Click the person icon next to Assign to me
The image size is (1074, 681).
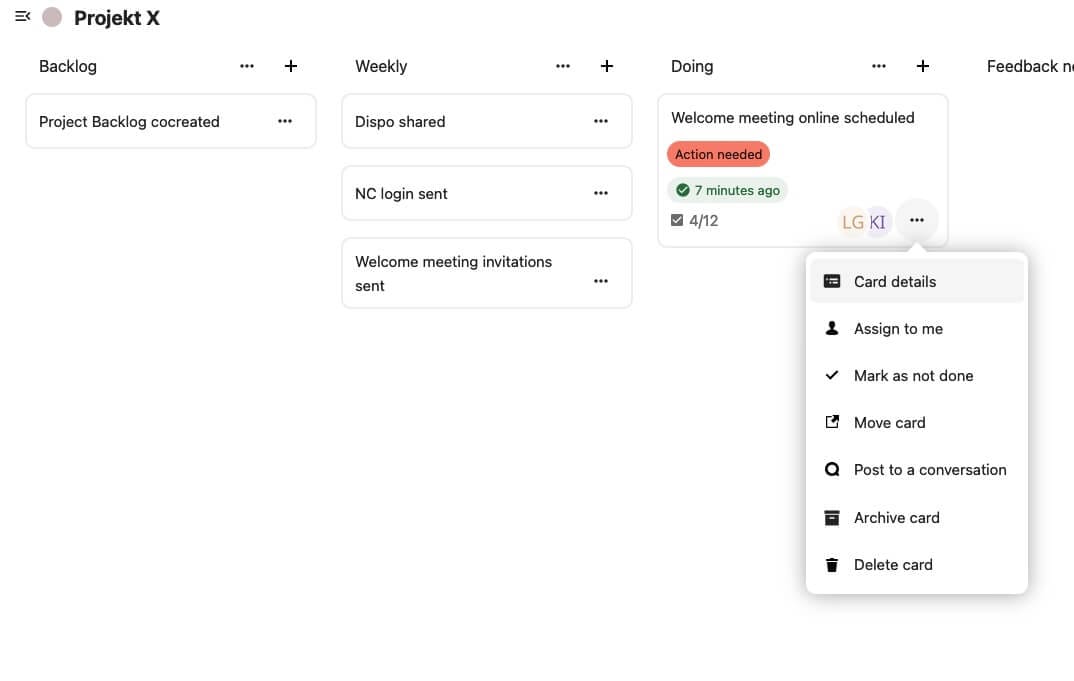(832, 328)
